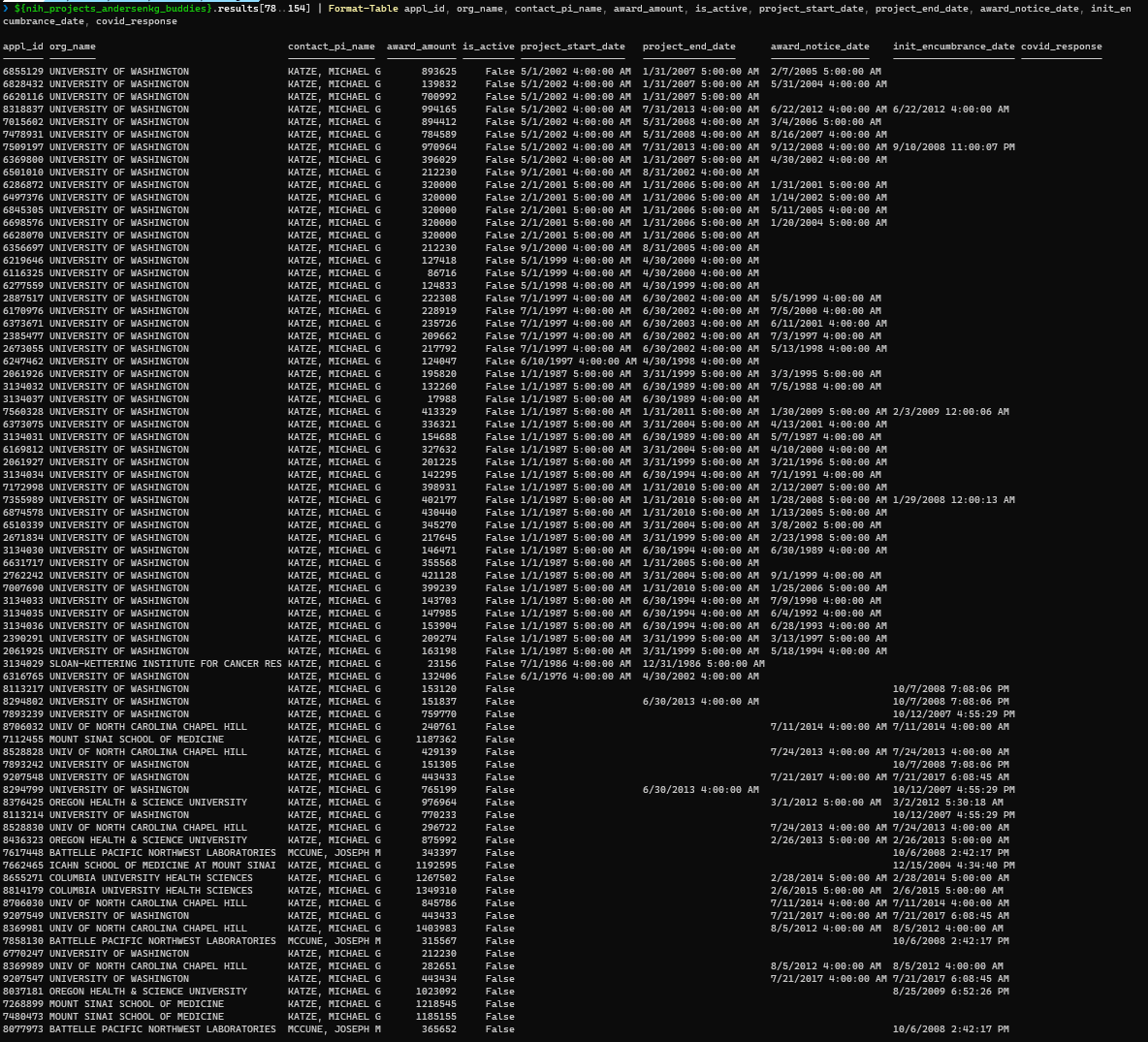Select appl_id 8318837
1148x1042 pixels.
point(22,109)
